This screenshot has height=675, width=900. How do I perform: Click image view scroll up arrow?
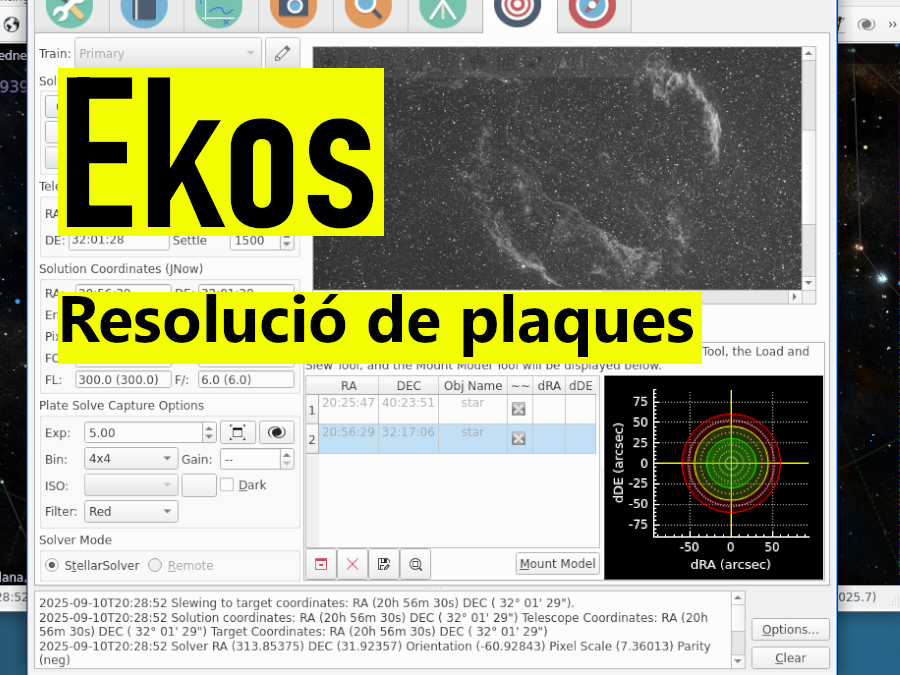[x=809, y=53]
